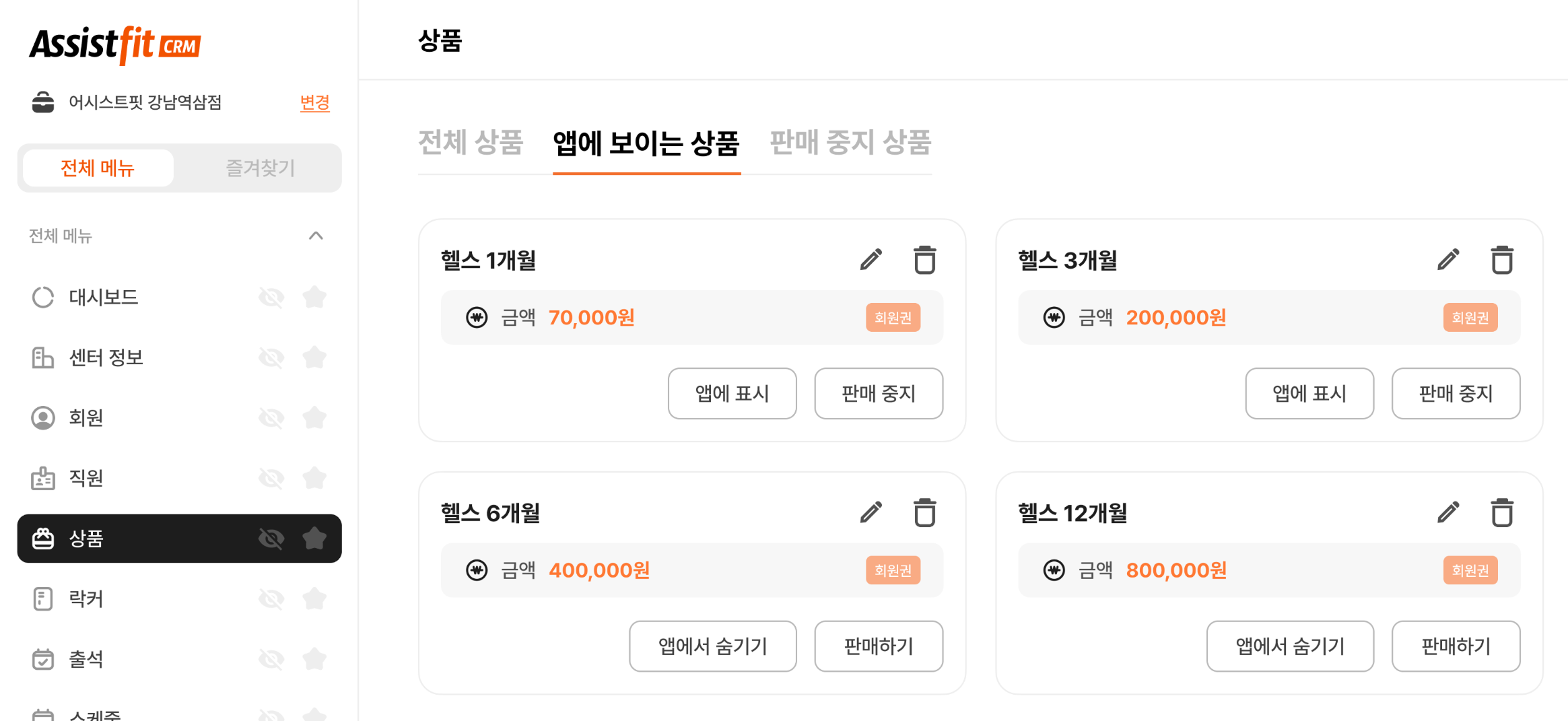Hide 대시보드 using its eye toggle
The image size is (1568, 721).
(x=271, y=297)
